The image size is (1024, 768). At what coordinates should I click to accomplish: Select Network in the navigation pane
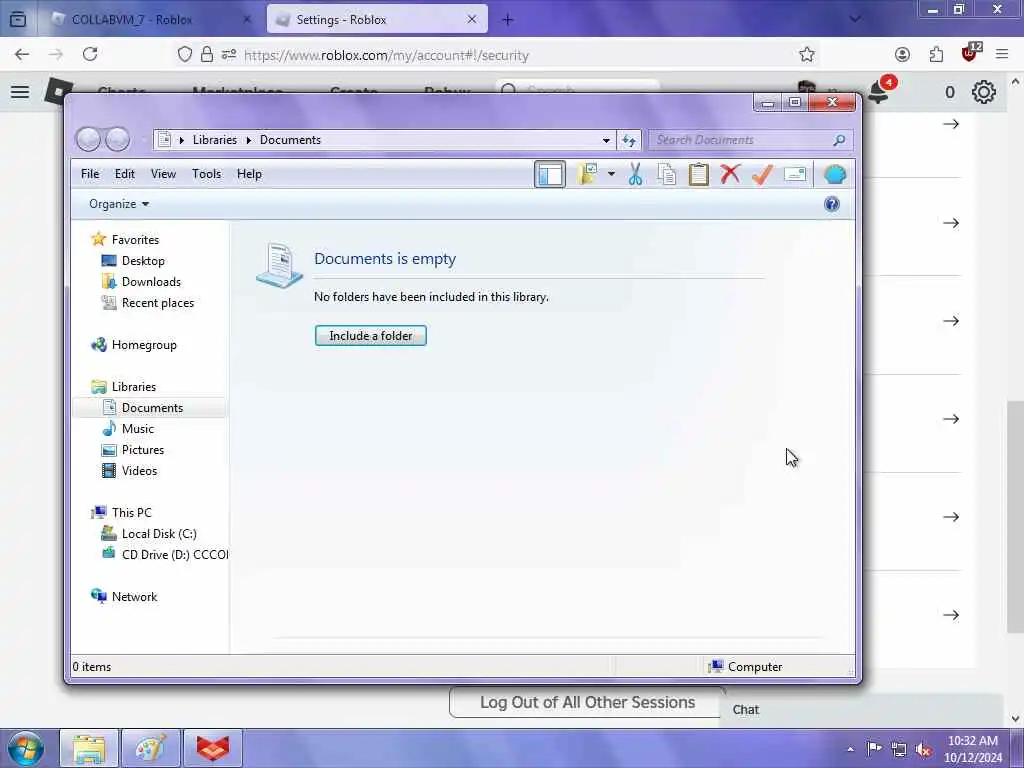tap(124, 596)
